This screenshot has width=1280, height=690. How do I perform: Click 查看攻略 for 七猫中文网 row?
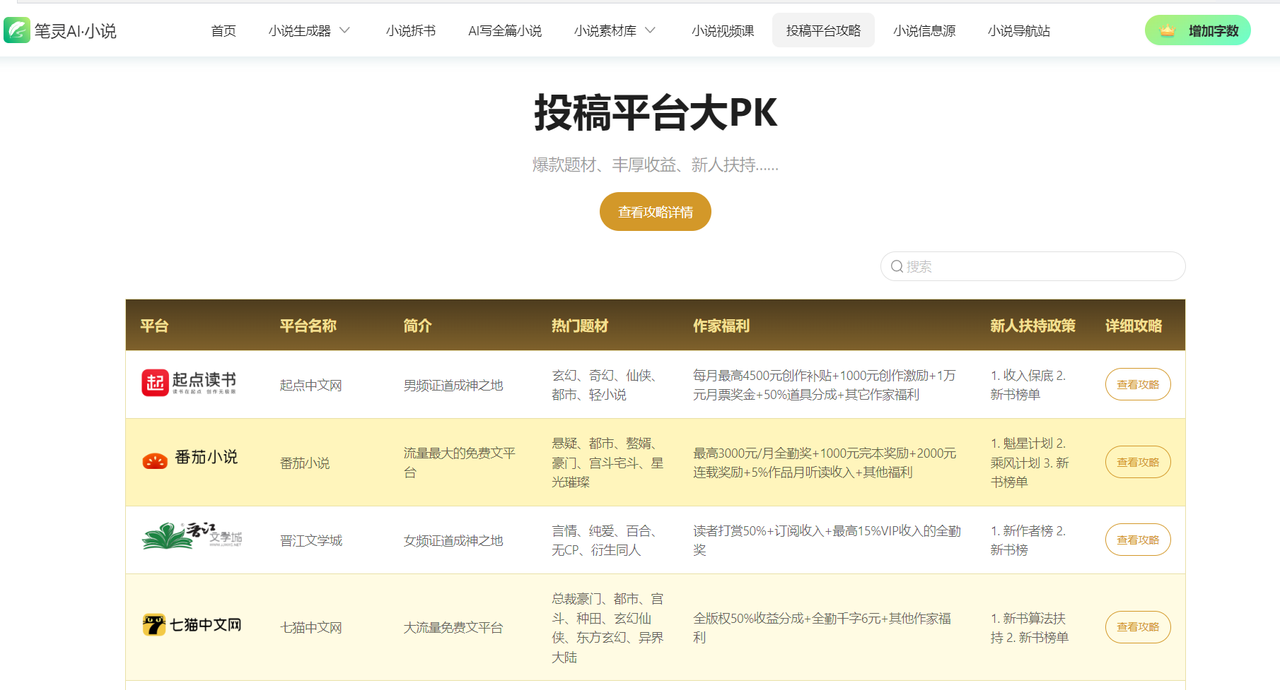[x=1138, y=627]
